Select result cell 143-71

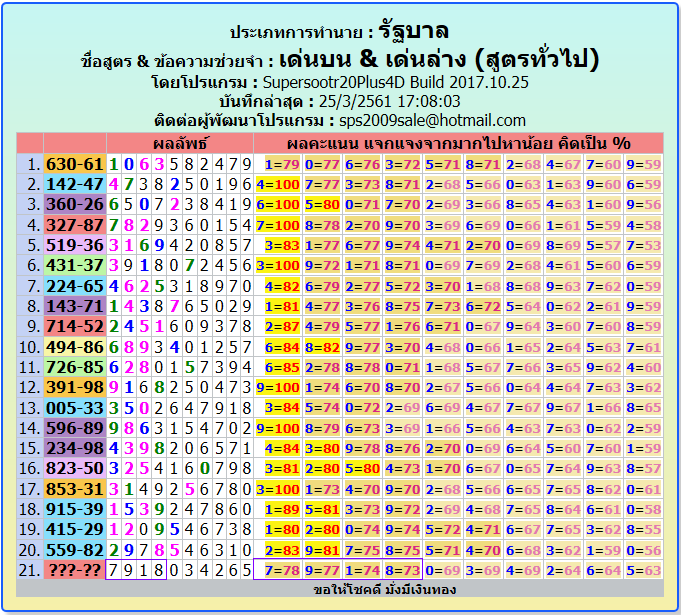click(75, 306)
